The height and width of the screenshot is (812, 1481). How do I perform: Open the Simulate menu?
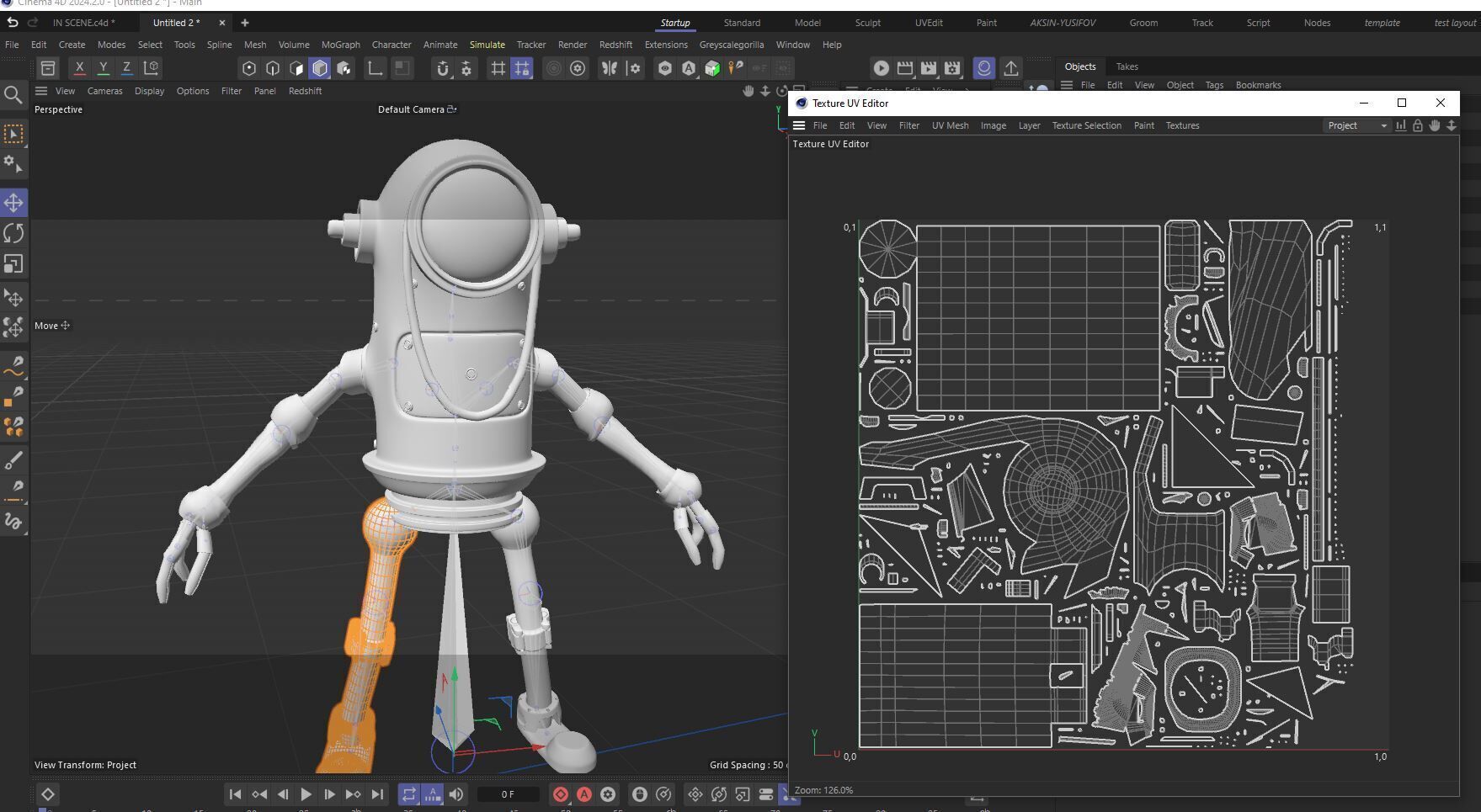tap(487, 45)
